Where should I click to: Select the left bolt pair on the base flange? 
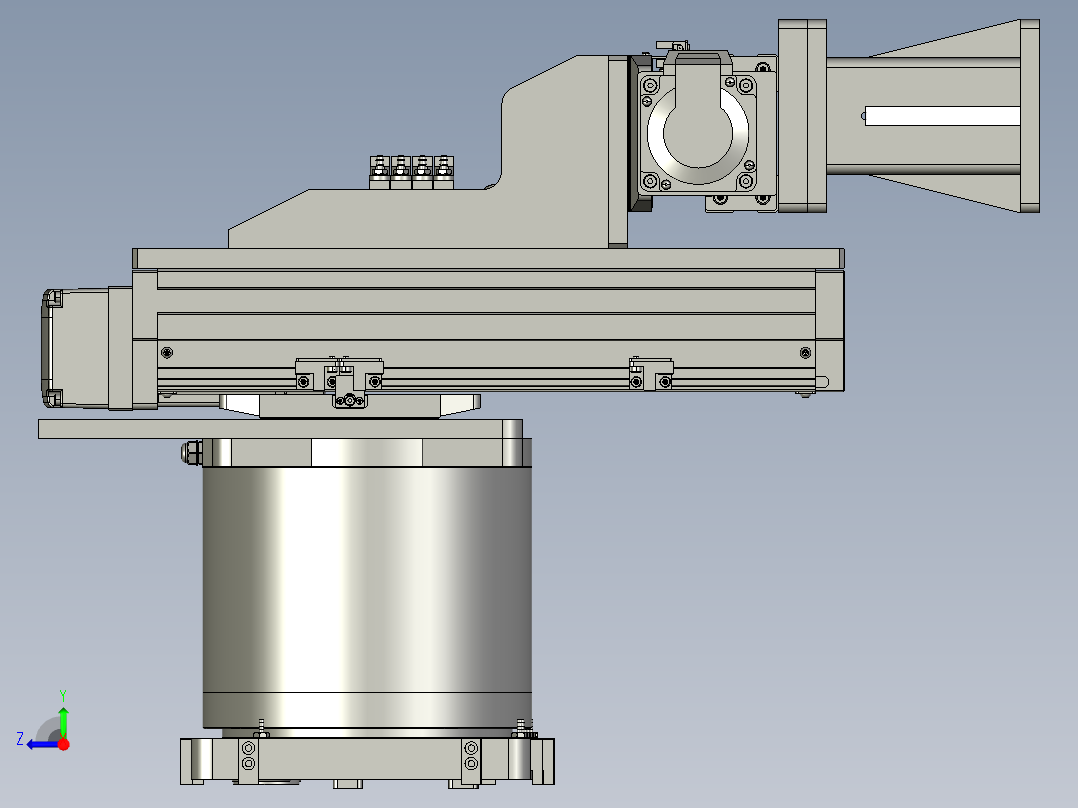(x=249, y=755)
